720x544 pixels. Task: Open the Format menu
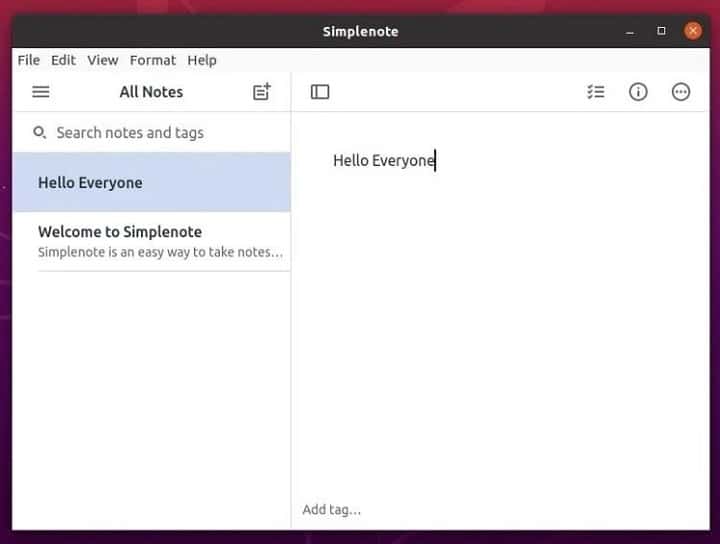click(152, 60)
